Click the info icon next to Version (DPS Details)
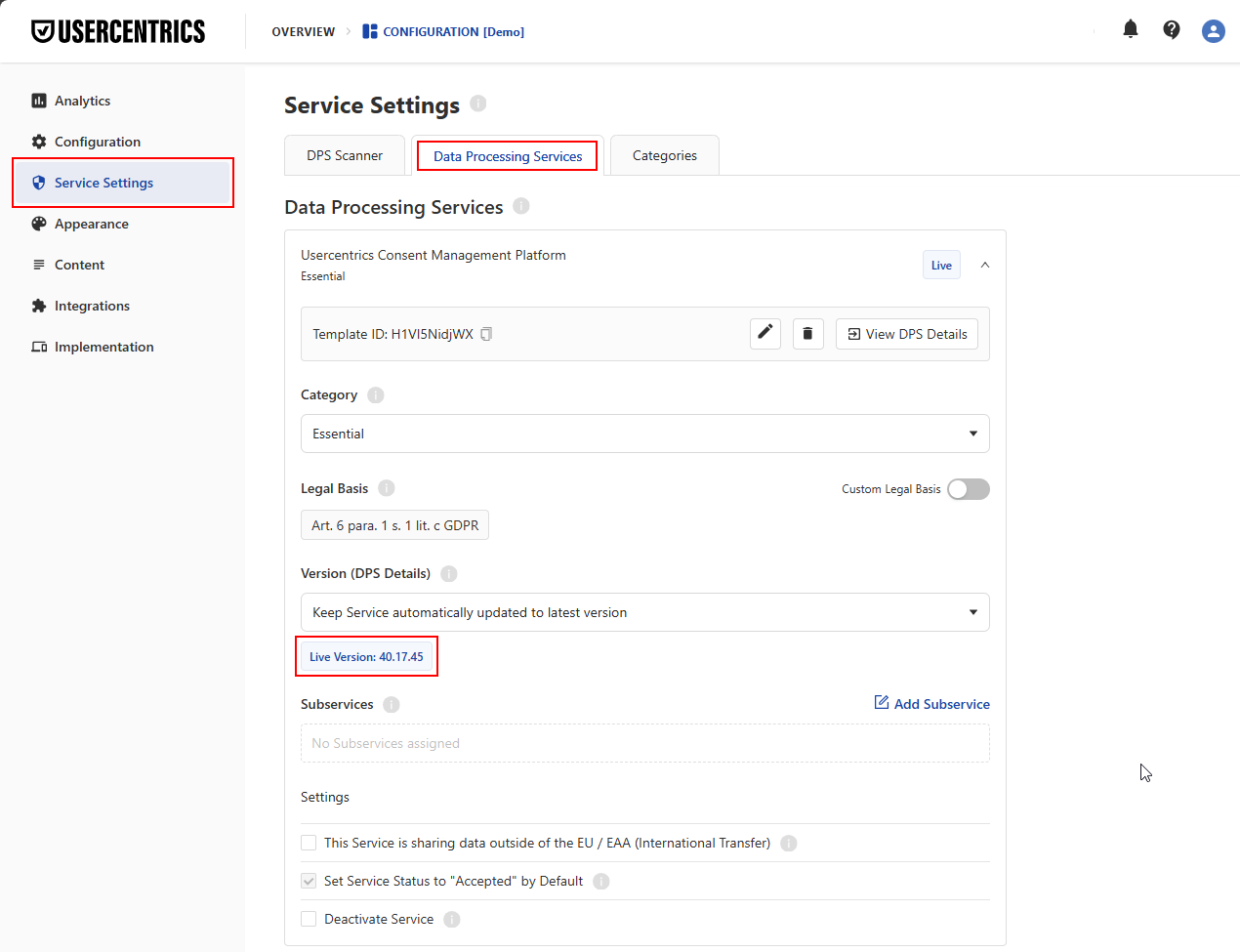This screenshot has width=1240, height=952. pos(449,574)
